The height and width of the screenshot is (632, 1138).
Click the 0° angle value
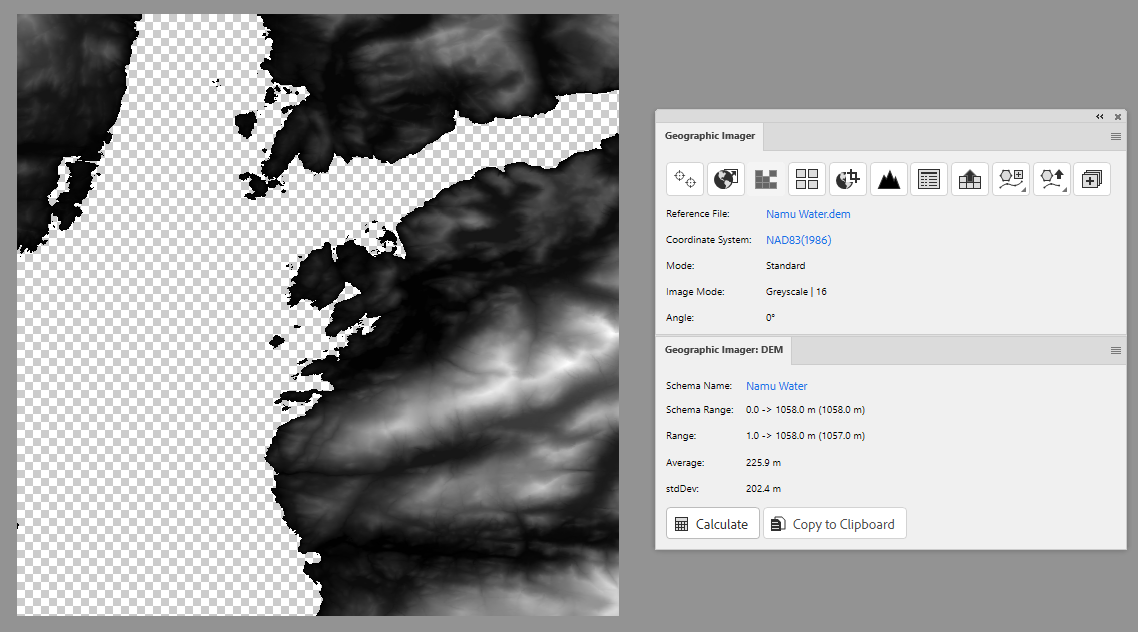(770, 318)
